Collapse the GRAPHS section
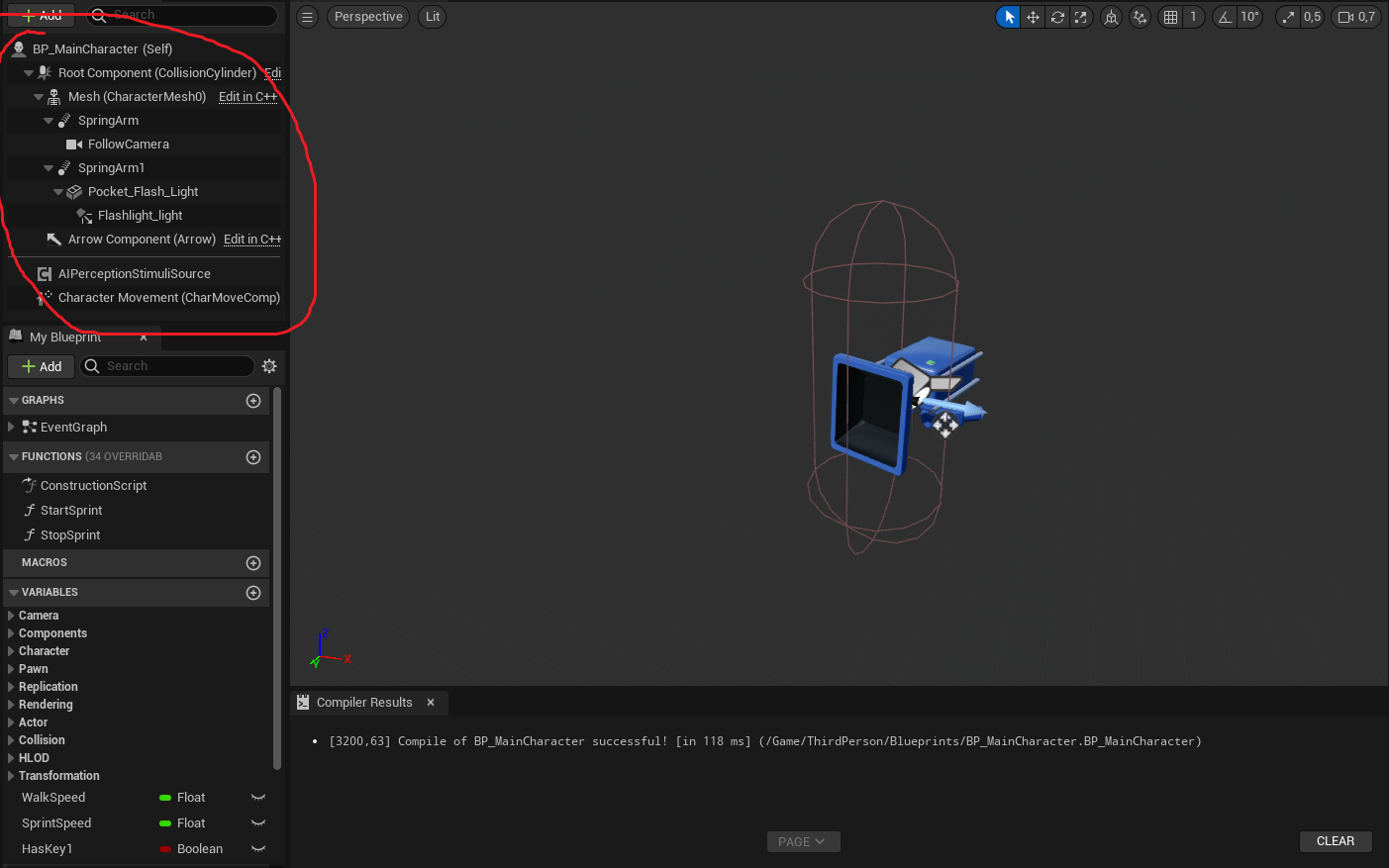Image resolution: width=1389 pixels, height=868 pixels. coord(14,401)
